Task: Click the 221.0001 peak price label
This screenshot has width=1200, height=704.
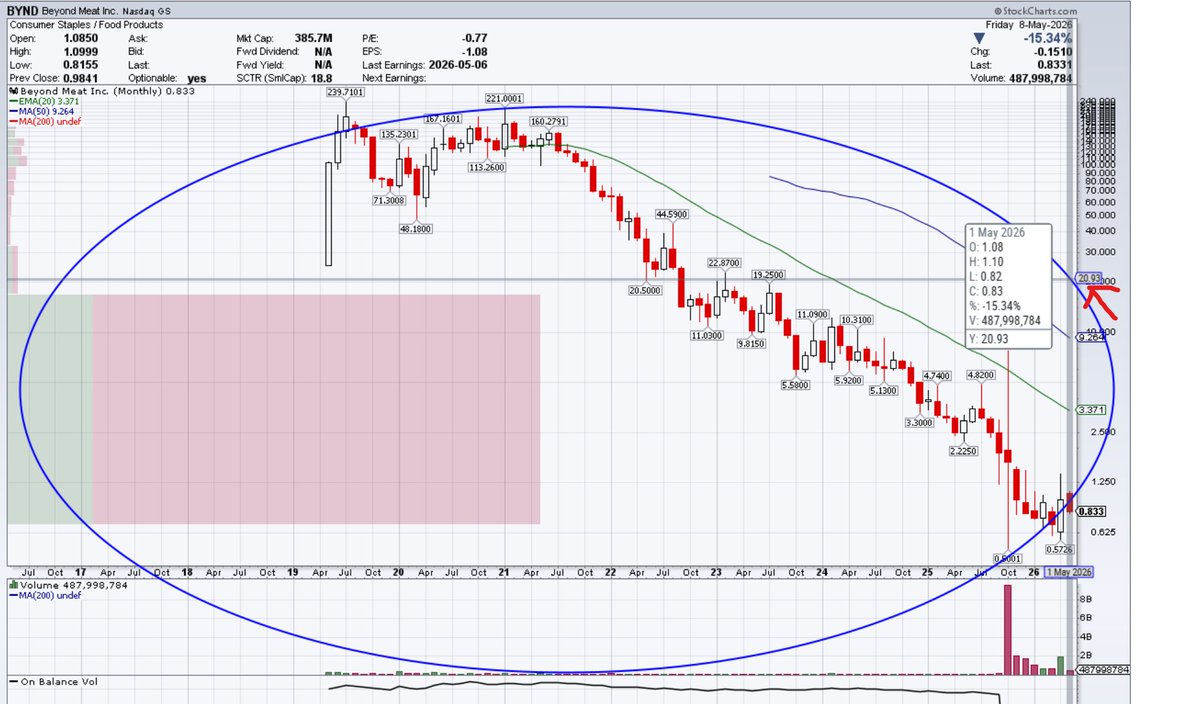Action: [505, 99]
